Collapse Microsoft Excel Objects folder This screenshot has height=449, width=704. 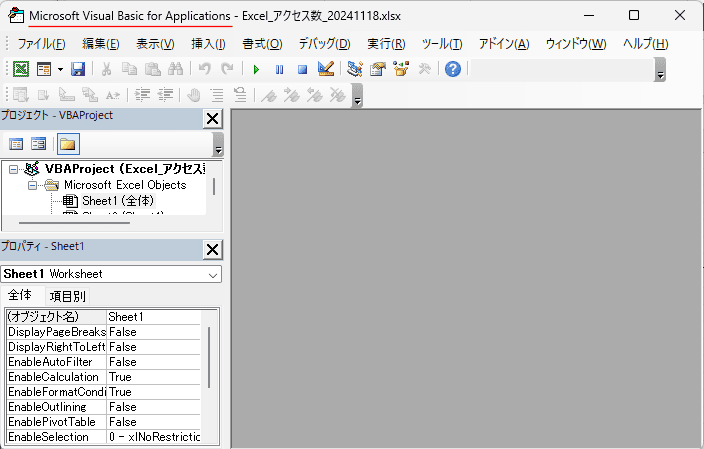(32, 185)
